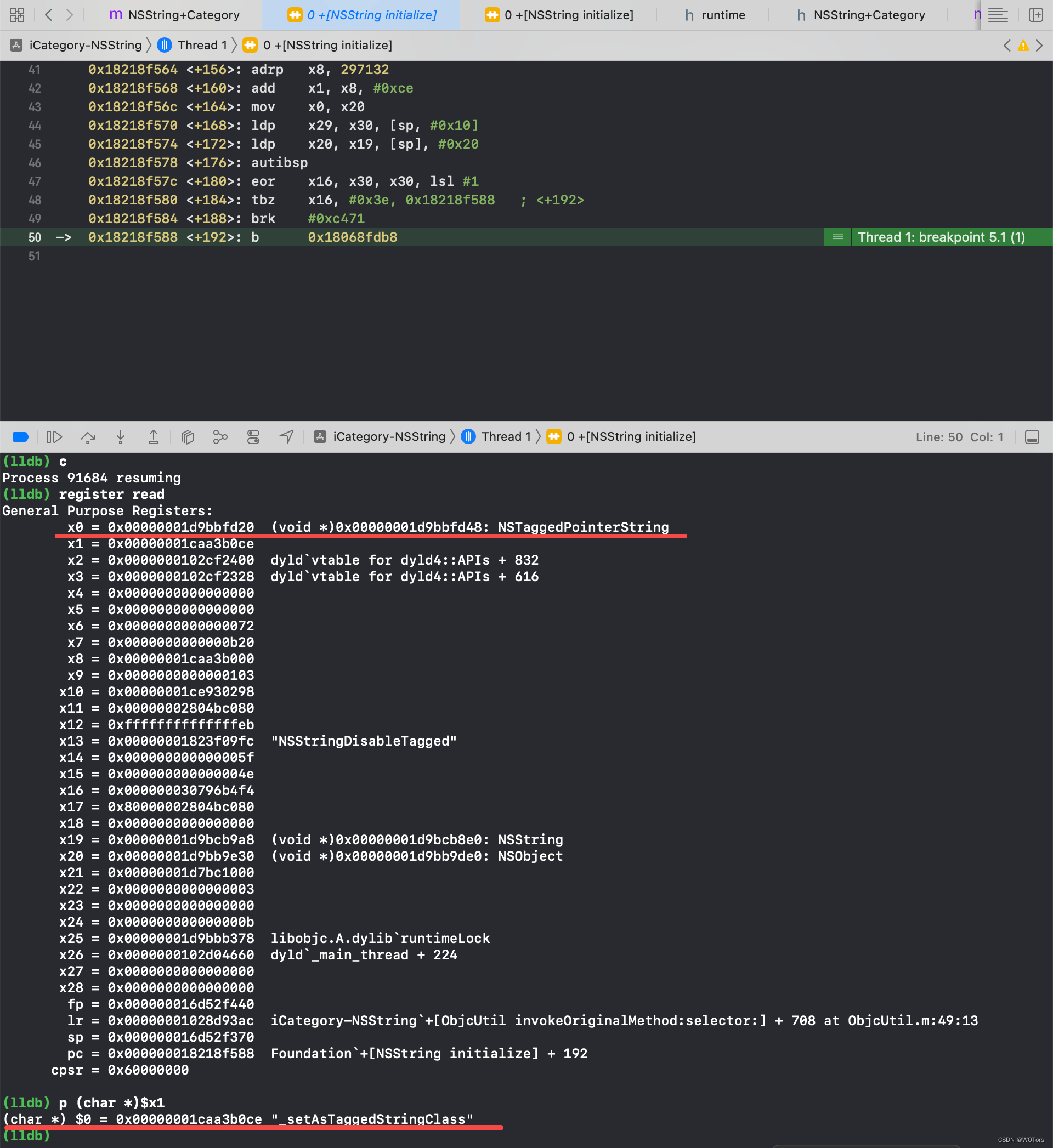
Task: Click the Simulate Location arrow icon
Action: pyautogui.click(x=286, y=437)
